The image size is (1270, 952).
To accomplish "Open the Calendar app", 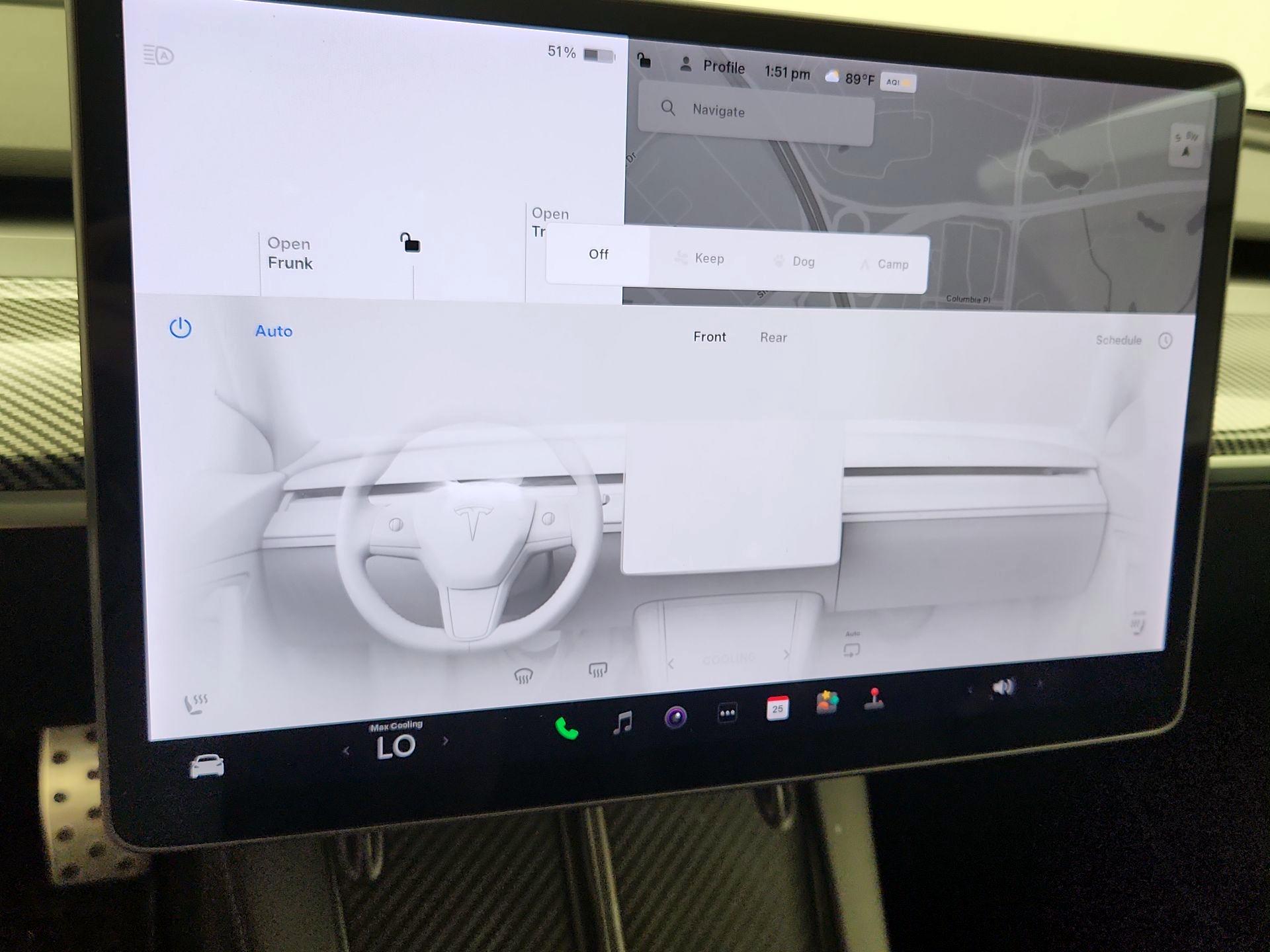I will (777, 708).
